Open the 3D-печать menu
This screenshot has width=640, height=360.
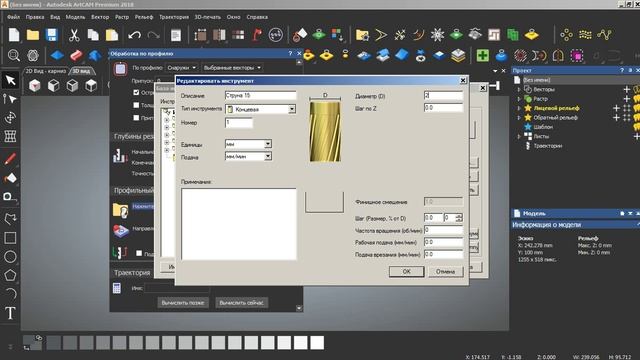pos(207,17)
